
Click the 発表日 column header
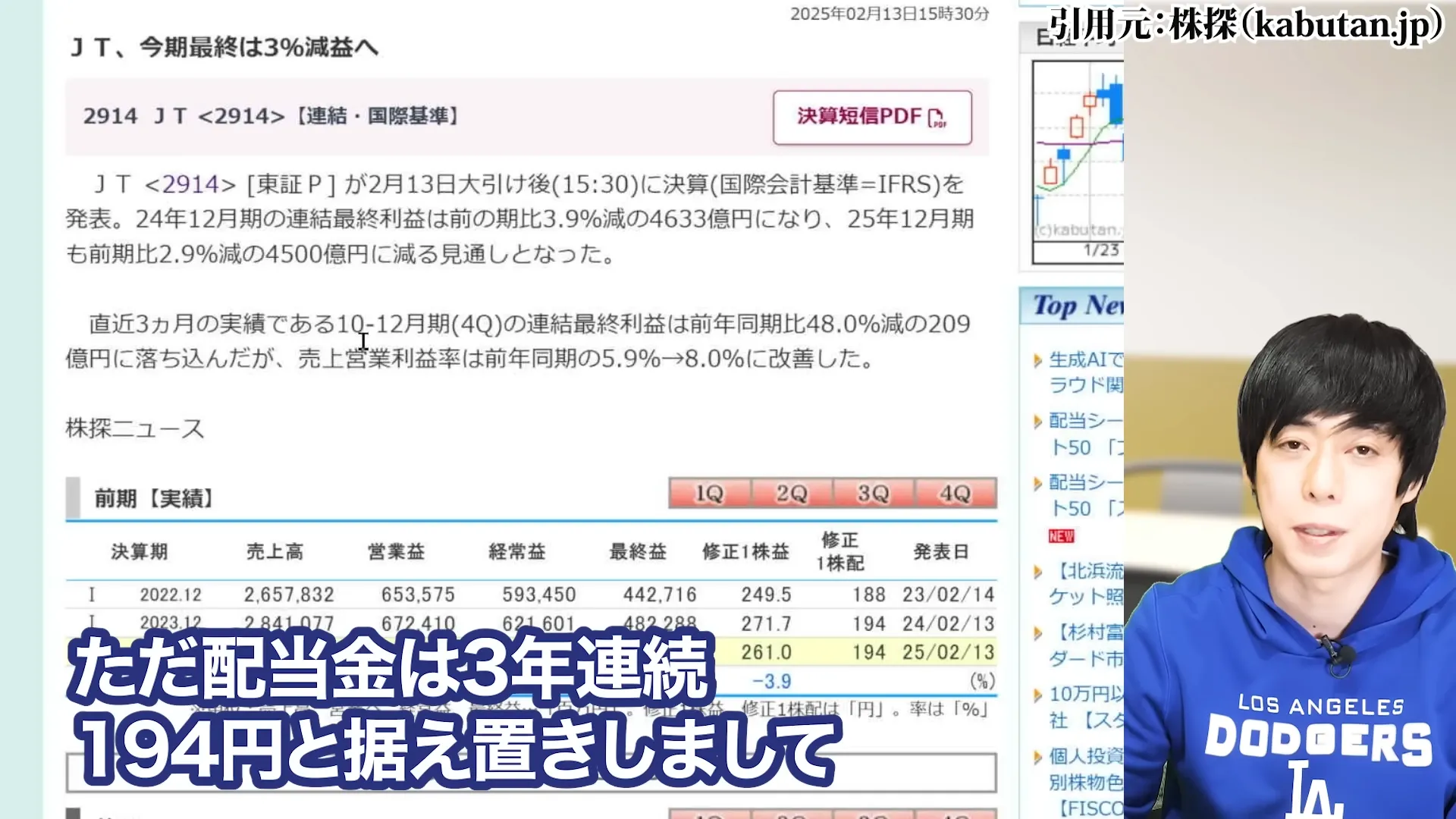(x=941, y=551)
